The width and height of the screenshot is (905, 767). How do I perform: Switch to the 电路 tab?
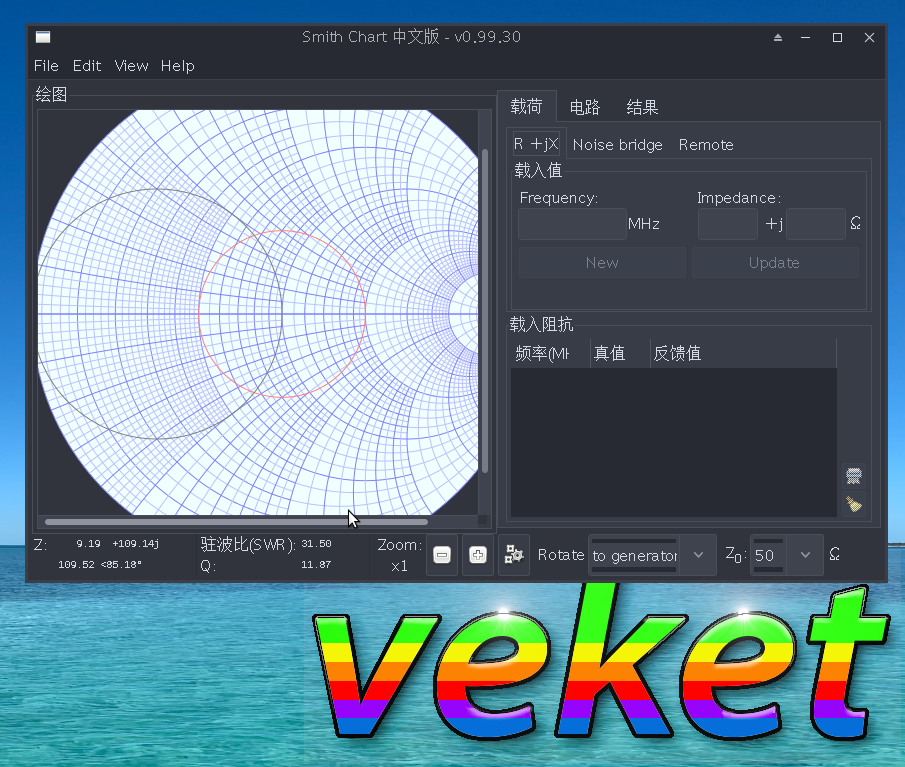(585, 107)
